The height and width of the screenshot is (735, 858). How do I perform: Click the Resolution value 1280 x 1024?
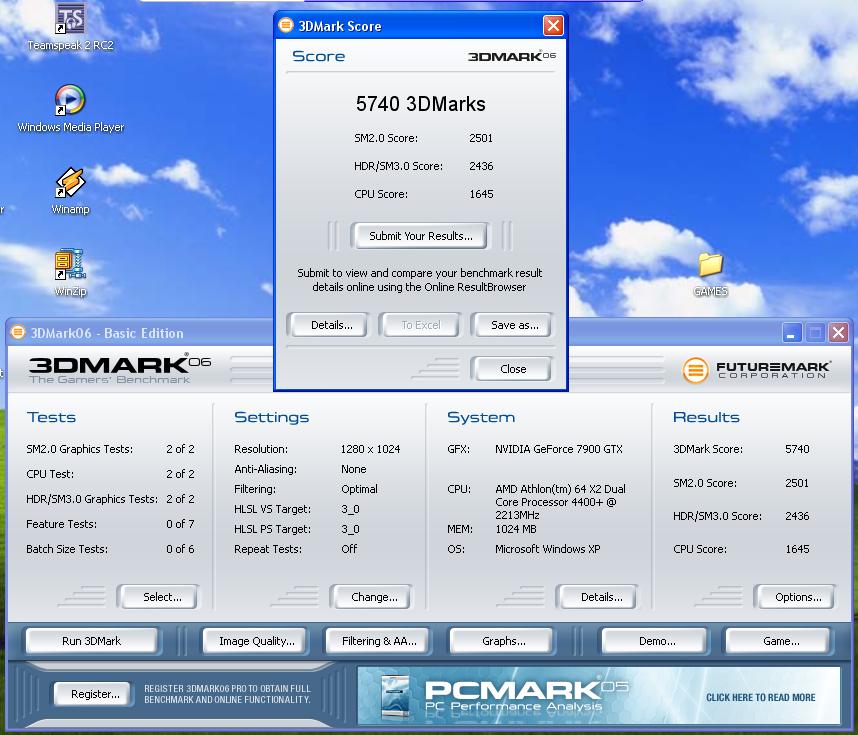pyautogui.click(x=370, y=449)
